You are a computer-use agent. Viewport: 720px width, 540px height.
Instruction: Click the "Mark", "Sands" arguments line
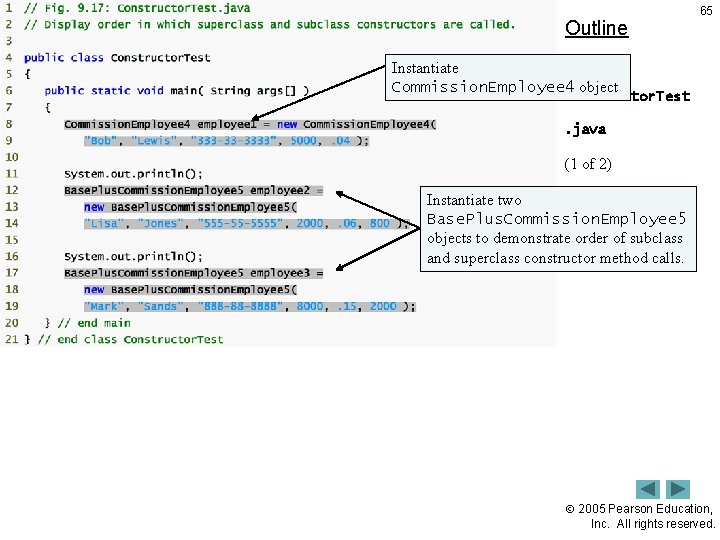[x=250, y=306]
